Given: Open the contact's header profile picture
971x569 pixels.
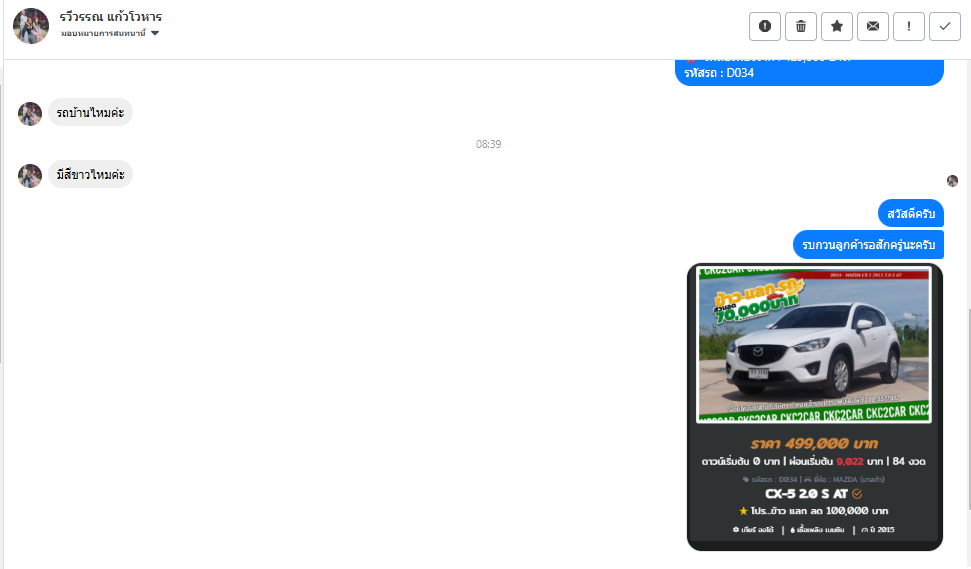Looking at the screenshot, I should click(31, 26).
